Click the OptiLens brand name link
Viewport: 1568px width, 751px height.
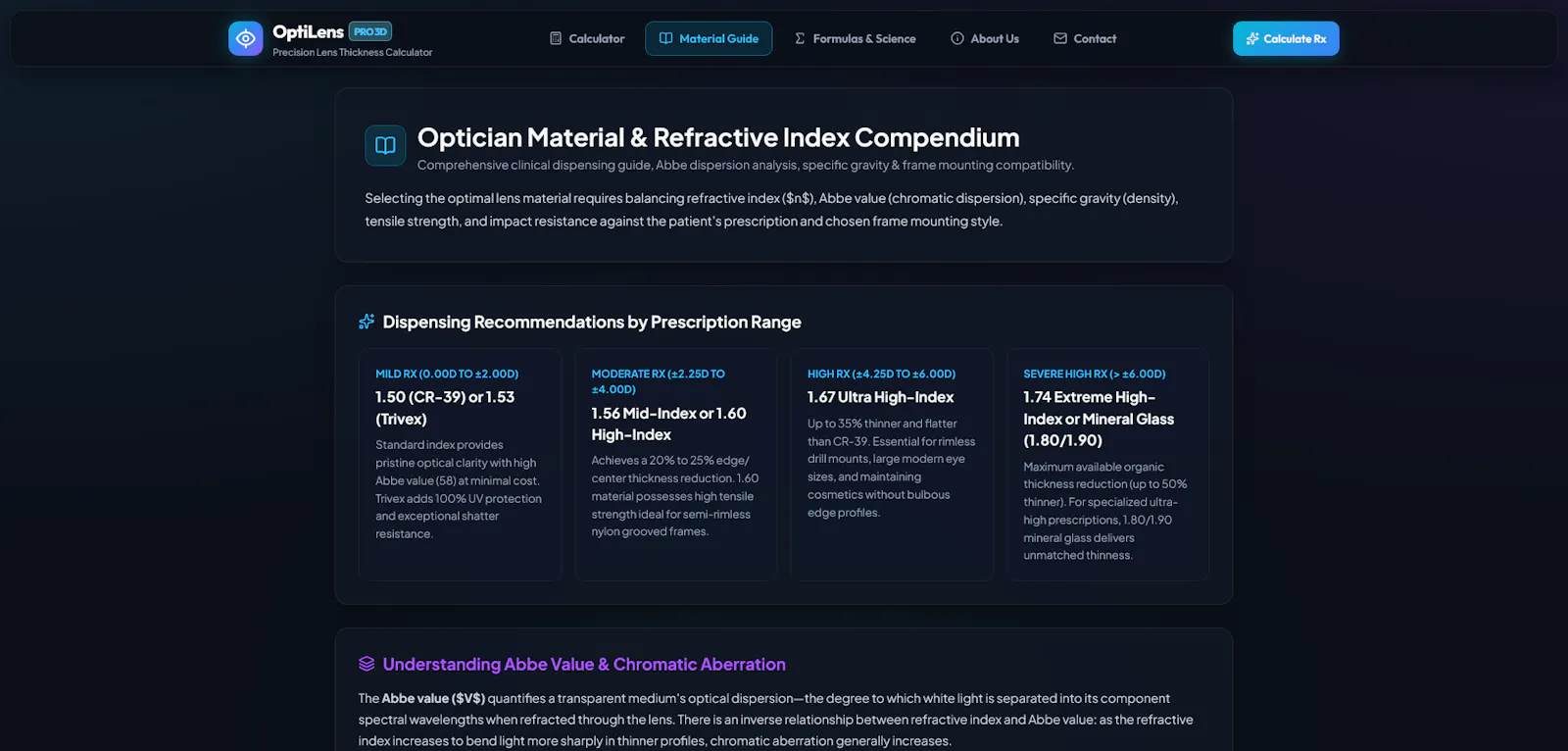click(308, 31)
